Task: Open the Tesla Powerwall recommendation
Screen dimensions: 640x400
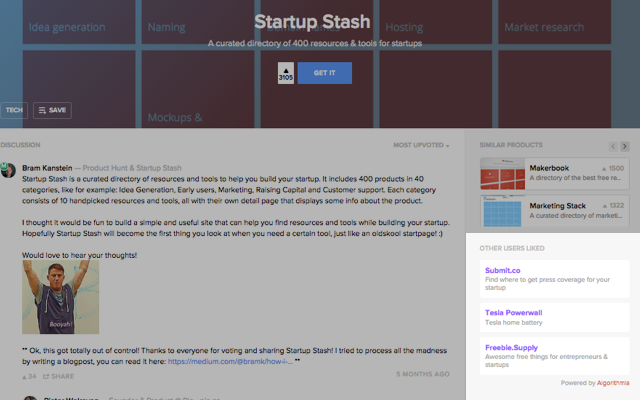Action: pos(555,317)
